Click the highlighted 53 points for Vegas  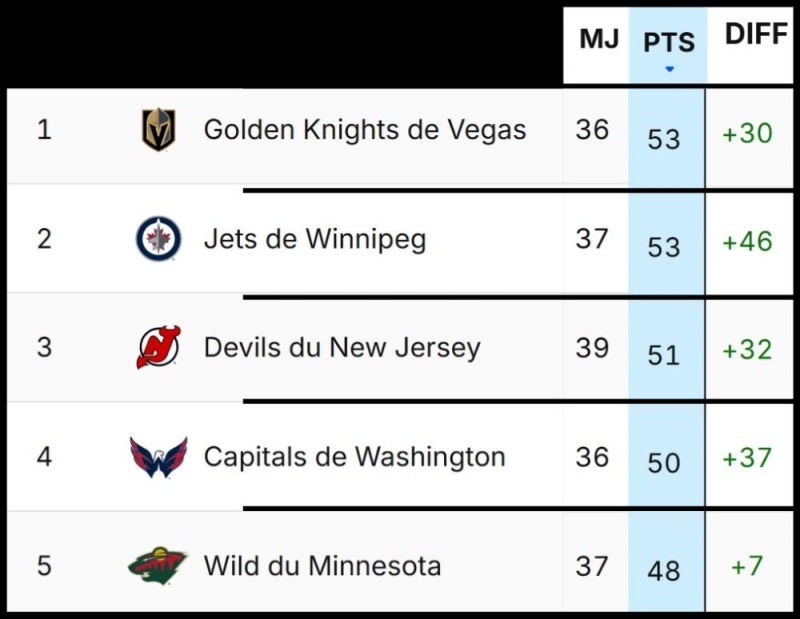click(666, 137)
